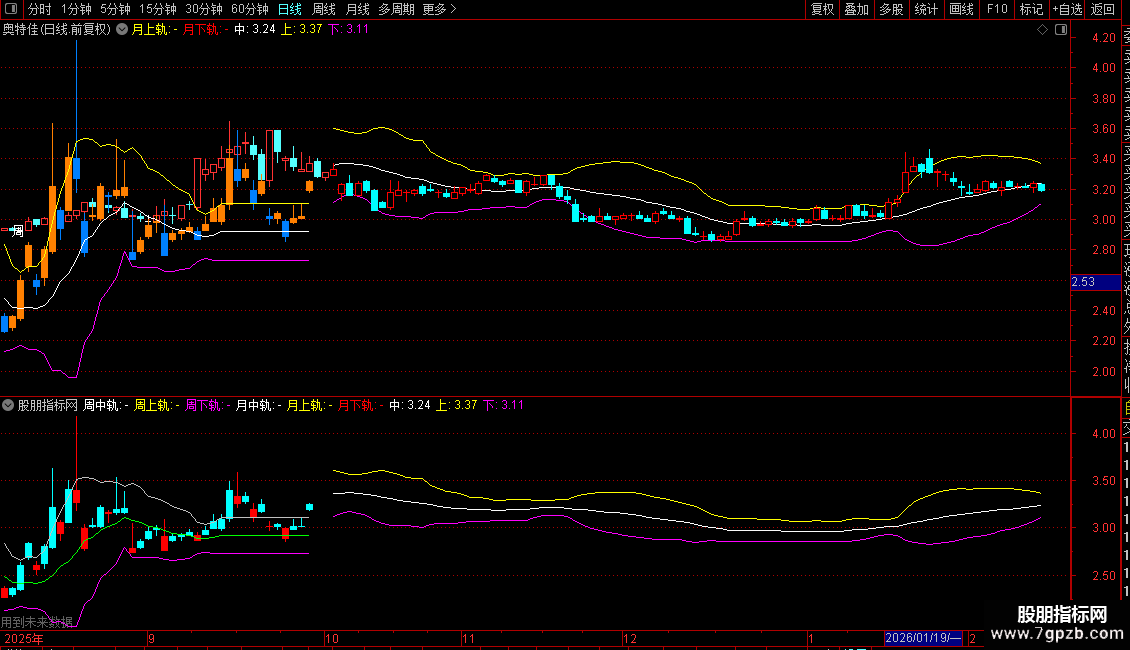Select the 日线 daily tab
1130x650 pixels.
(x=290, y=9)
